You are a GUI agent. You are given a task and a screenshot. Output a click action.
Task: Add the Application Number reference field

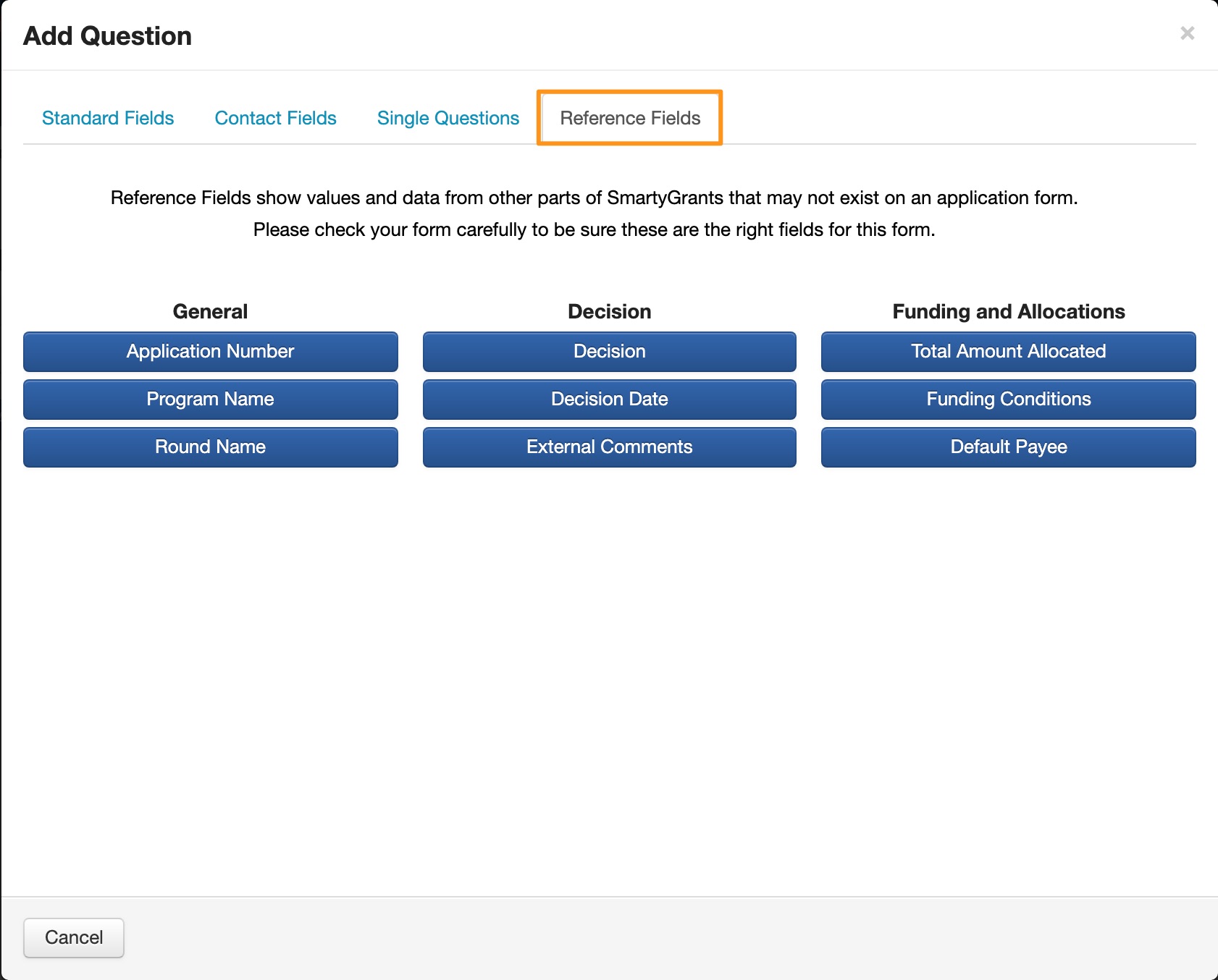click(x=210, y=352)
